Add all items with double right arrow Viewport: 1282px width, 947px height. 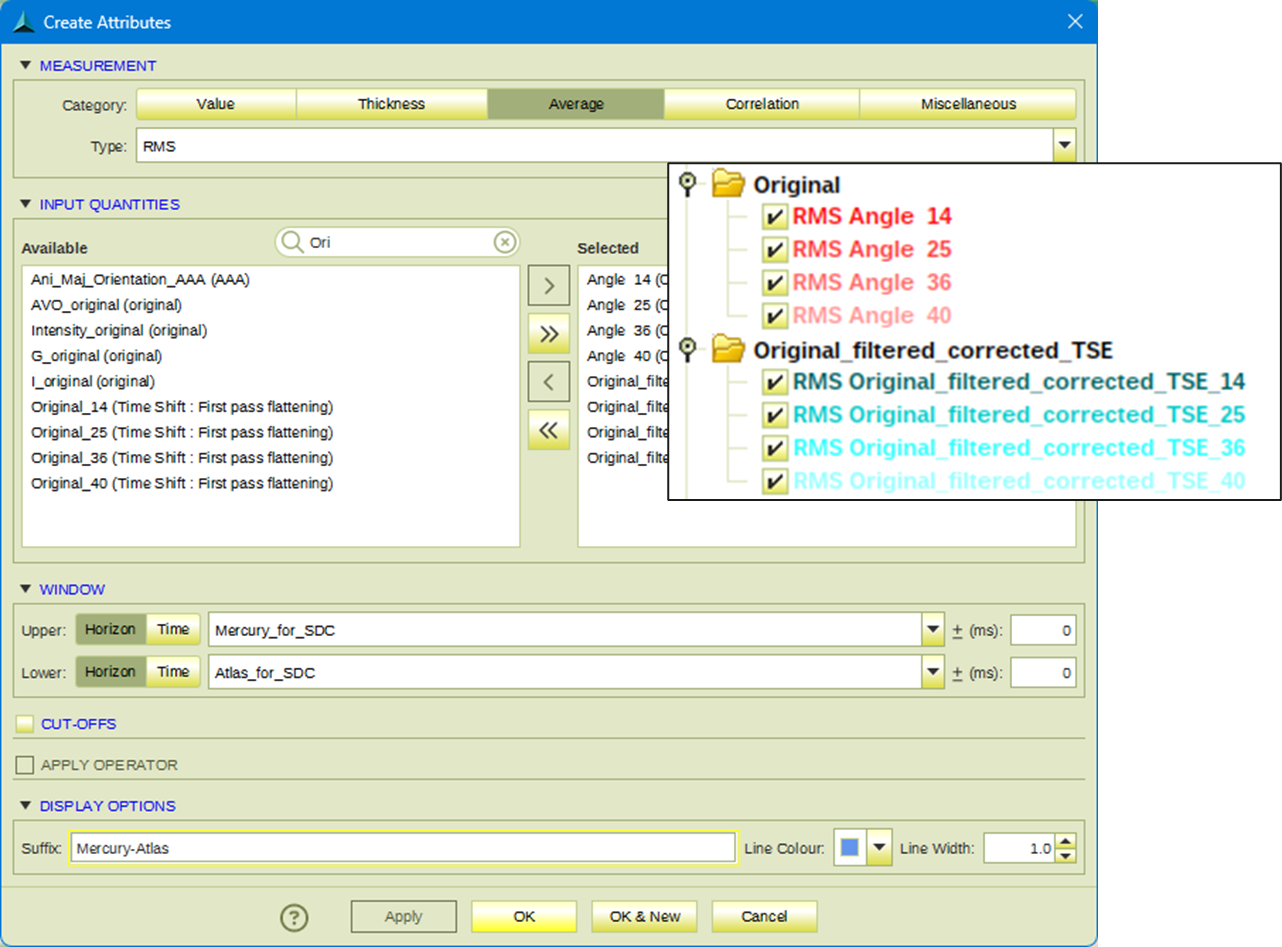click(548, 334)
